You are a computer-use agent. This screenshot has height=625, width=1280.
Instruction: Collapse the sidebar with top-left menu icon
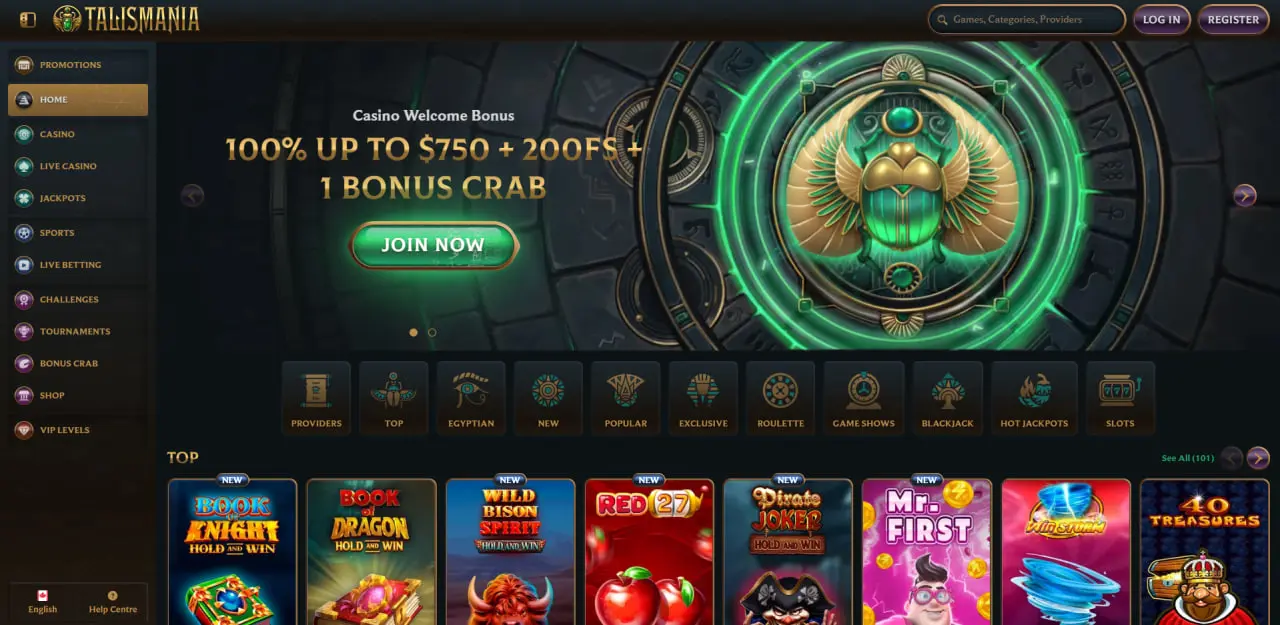coord(28,19)
